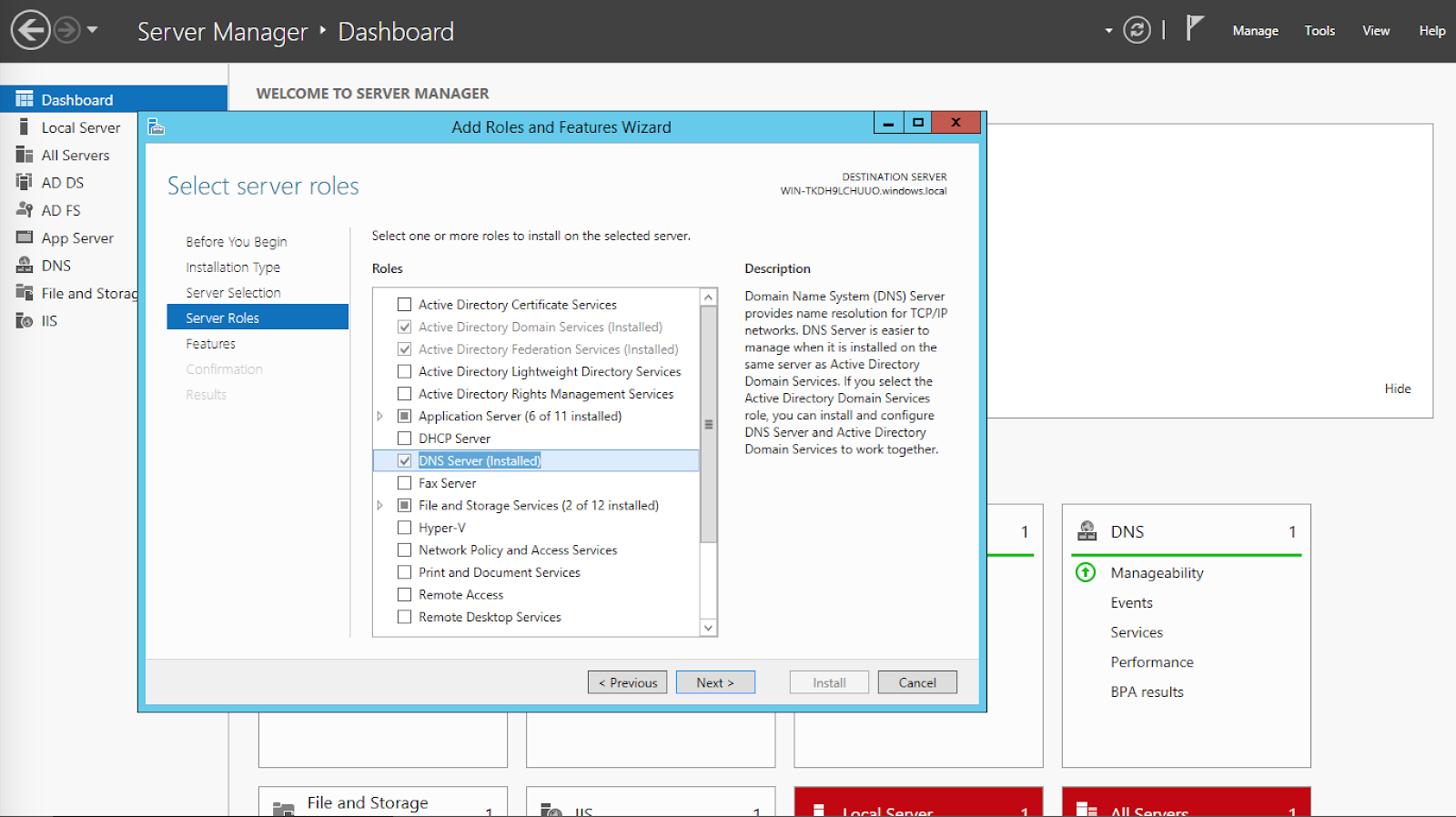Open Services in DNS tile
The image size is (1456, 817).
tap(1137, 632)
